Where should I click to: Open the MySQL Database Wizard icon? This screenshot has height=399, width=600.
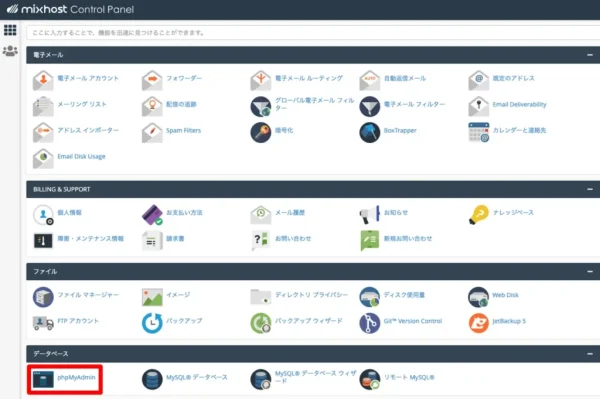261,379
